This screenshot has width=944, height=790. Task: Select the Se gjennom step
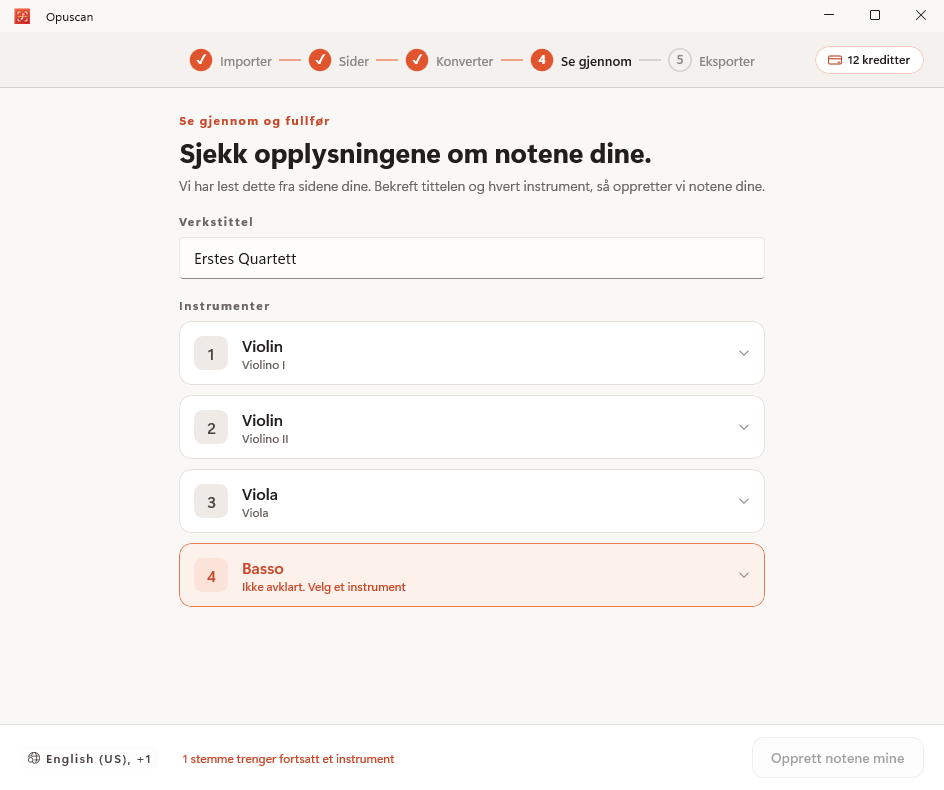click(x=581, y=61)
